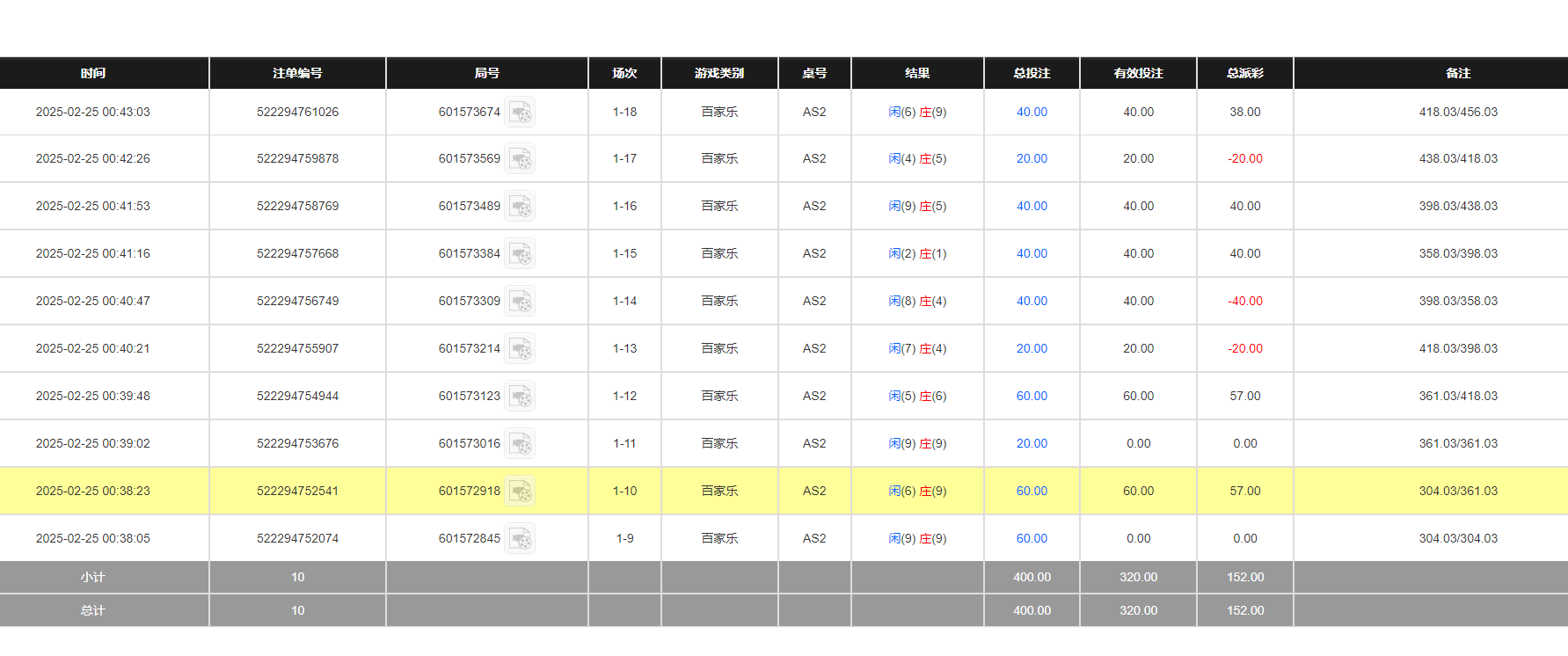
Task: Click replay icon beside round 601573569
Action: click(x=520, y=159)
